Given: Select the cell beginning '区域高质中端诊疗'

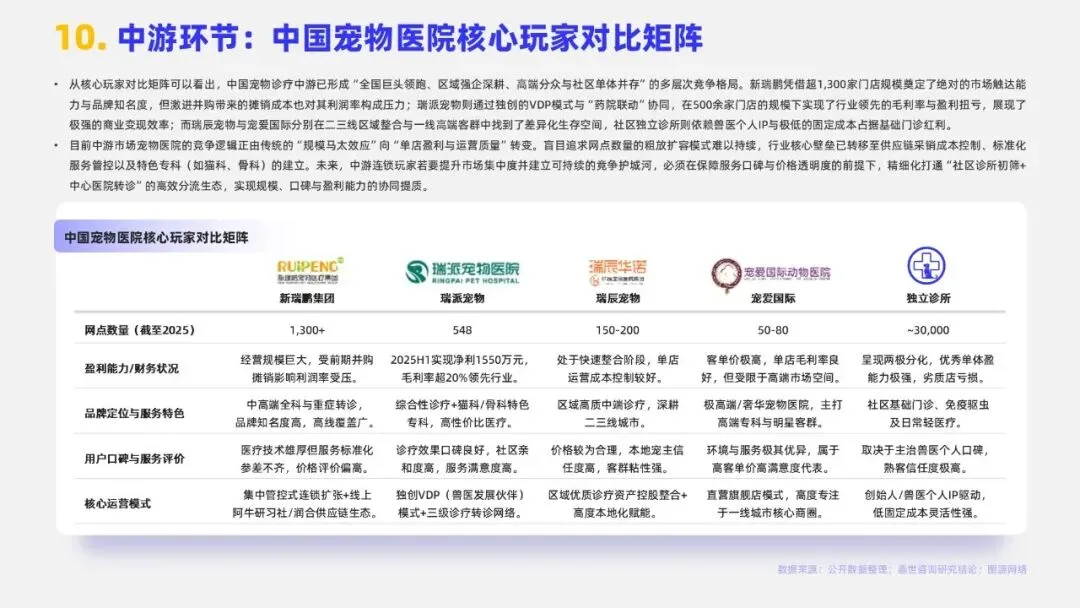Looking at the screenshot, I should [617, 413].
